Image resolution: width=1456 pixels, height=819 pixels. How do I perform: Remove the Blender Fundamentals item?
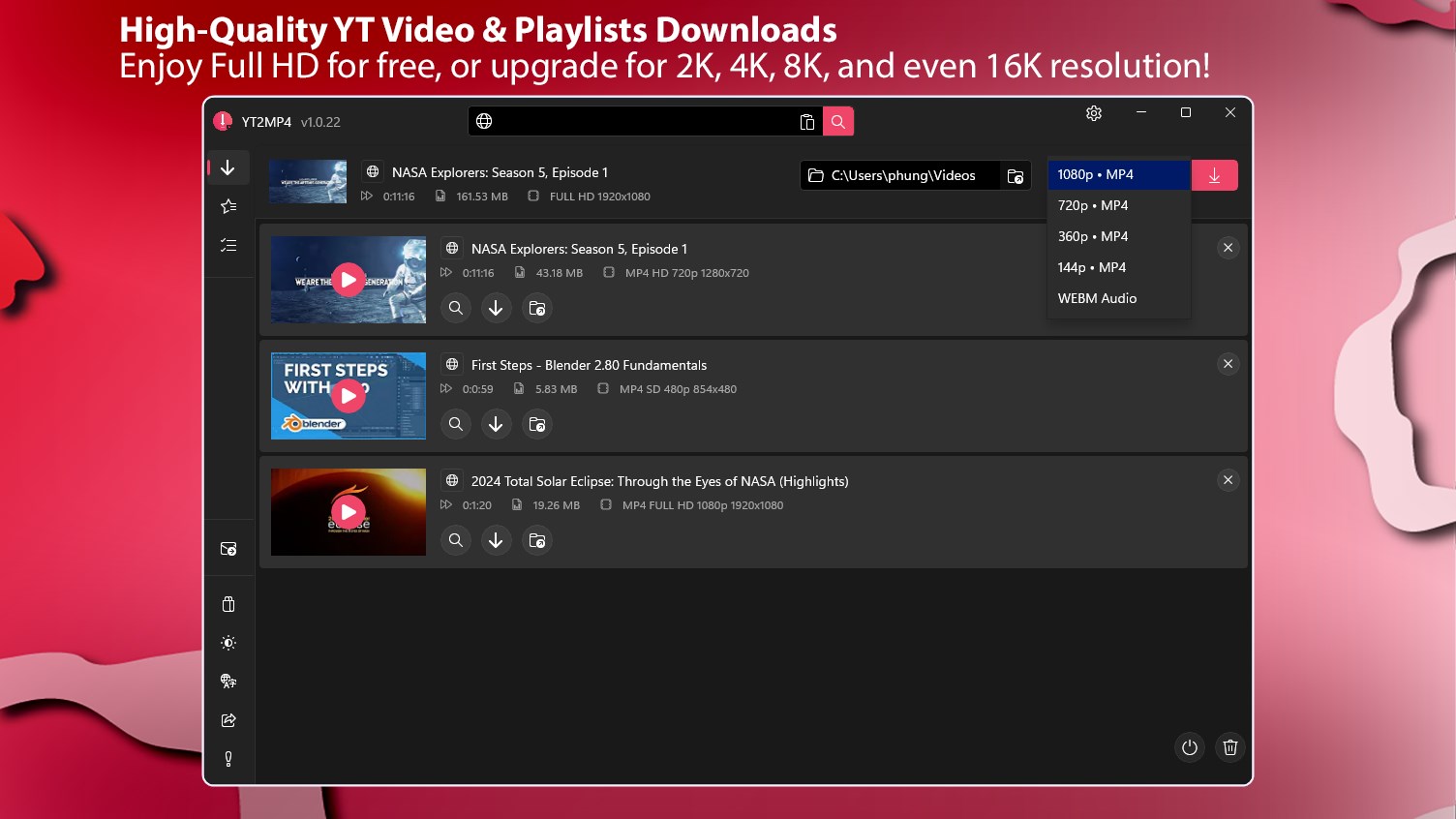pos(1228,364)
